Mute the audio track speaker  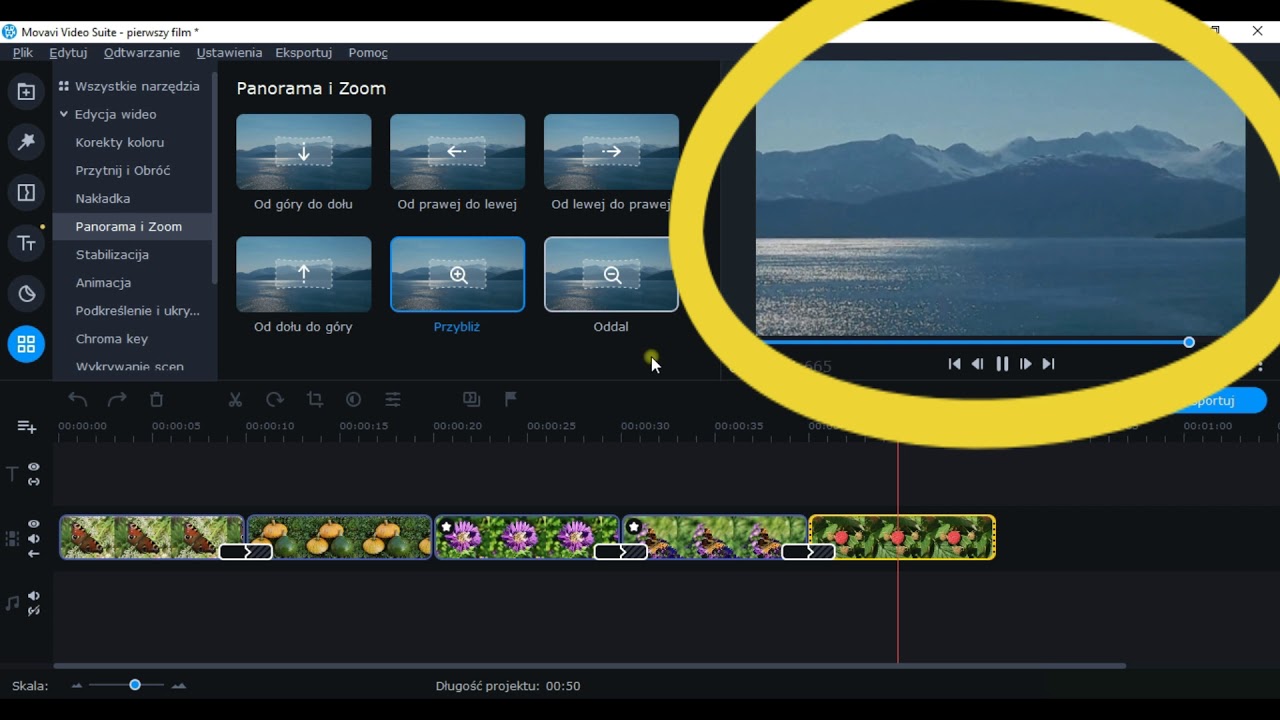[34, 596]
